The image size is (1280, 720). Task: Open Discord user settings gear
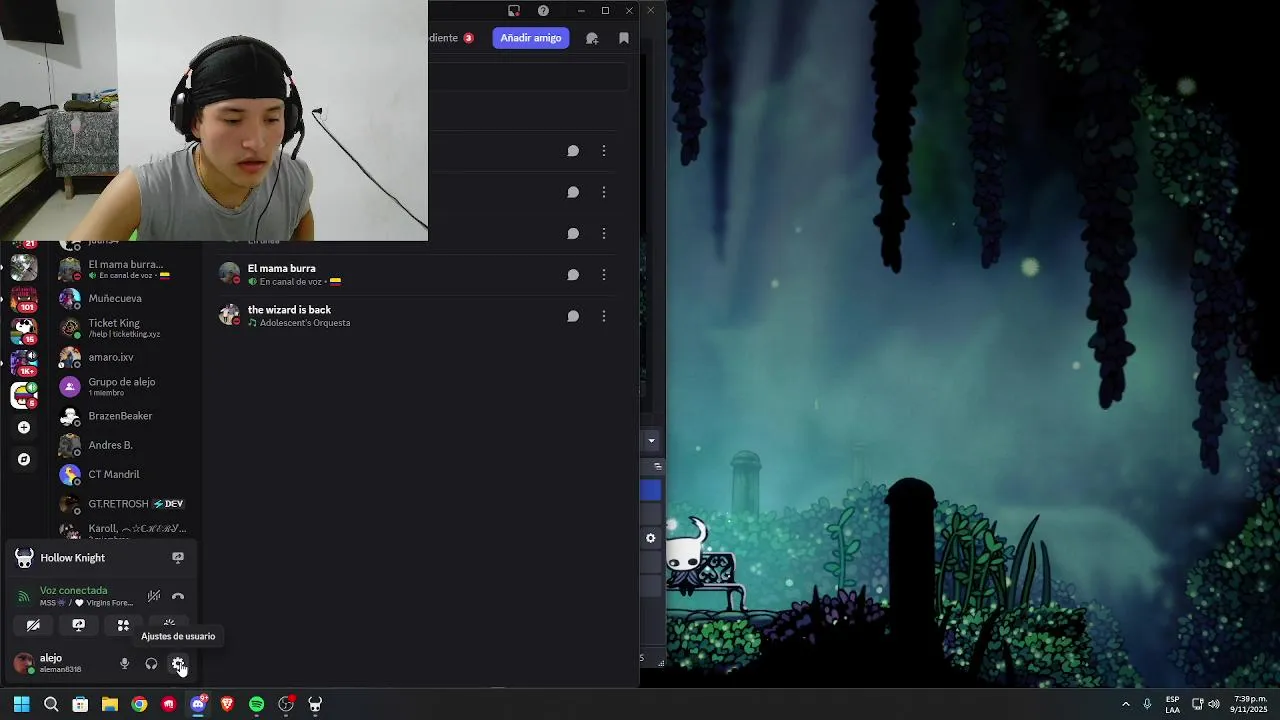coord(178,664)
